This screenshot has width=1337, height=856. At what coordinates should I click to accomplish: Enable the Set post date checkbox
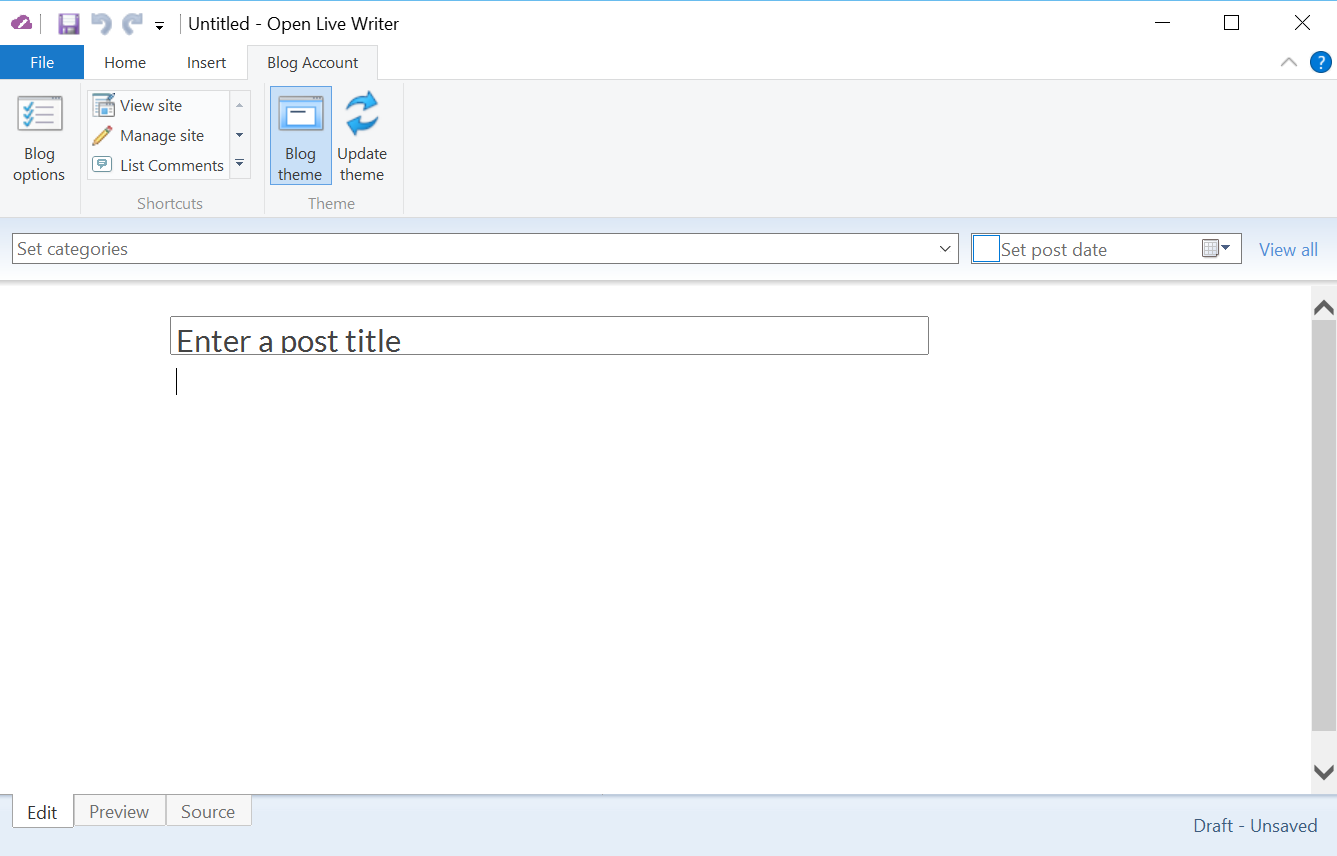point(986,249)
